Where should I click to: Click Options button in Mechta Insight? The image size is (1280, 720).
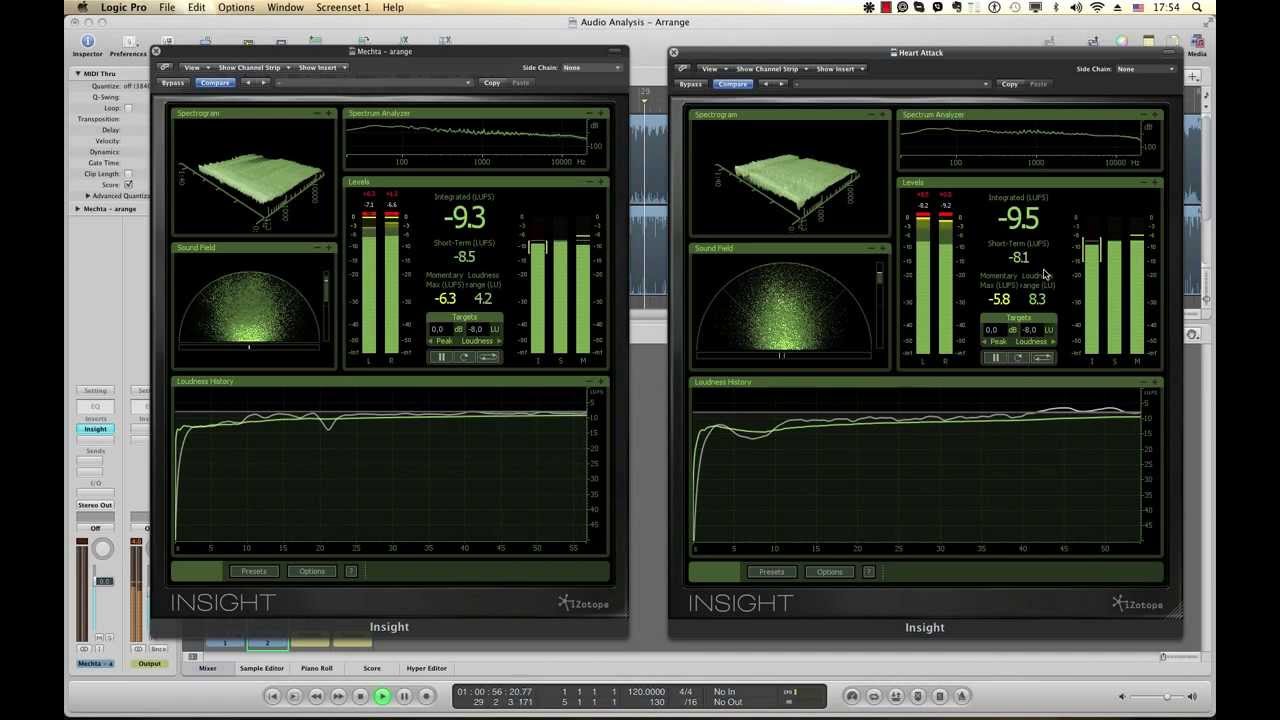pyautogui.click(x=312, y=571)
